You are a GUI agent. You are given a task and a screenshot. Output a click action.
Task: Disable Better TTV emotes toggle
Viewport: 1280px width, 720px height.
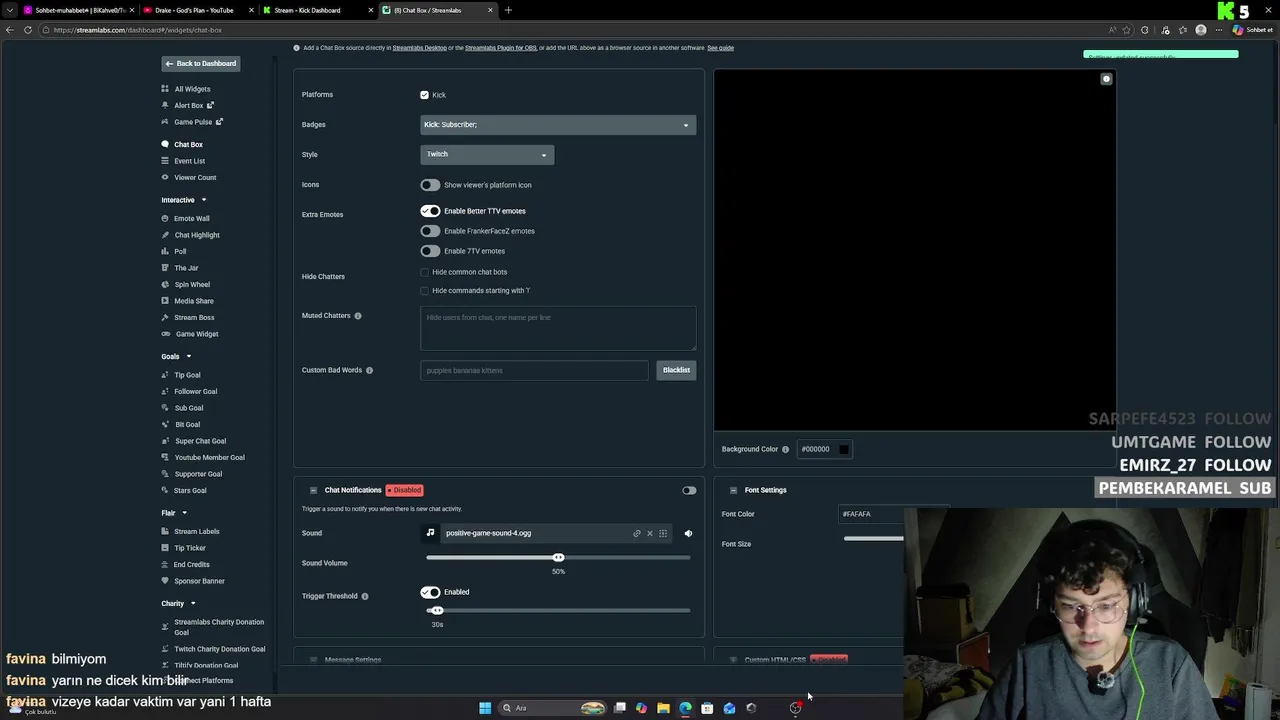pyautogui.click(x=430, y=211)
